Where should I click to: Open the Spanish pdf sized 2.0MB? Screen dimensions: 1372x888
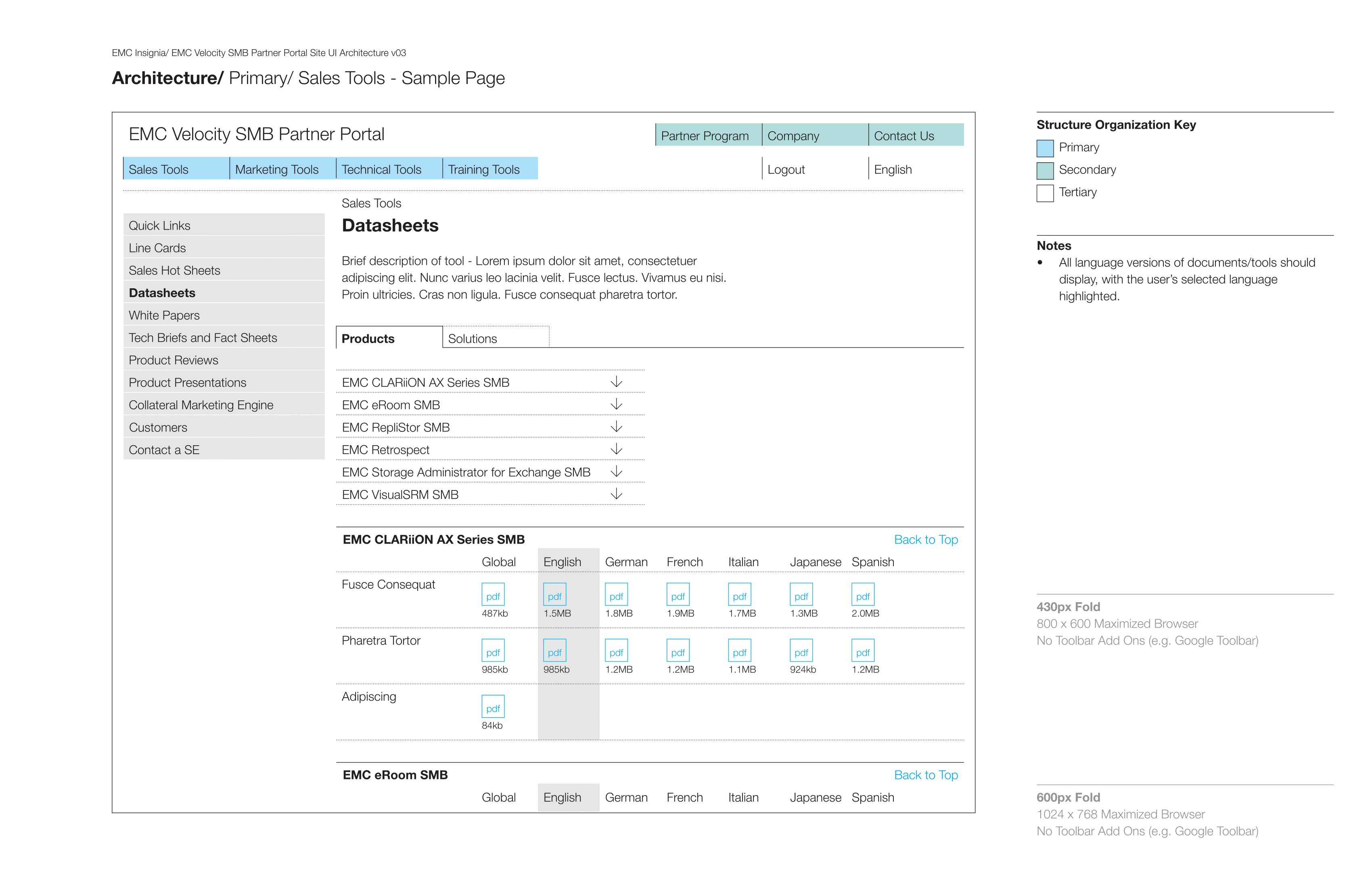coord(862,595)
